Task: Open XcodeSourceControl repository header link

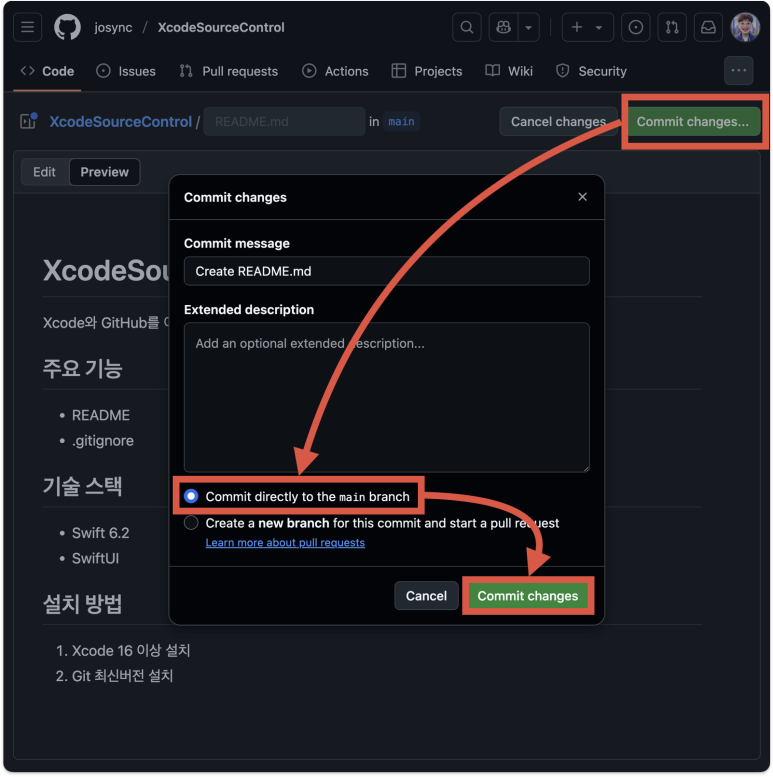Action: click(x=221, y=27)
